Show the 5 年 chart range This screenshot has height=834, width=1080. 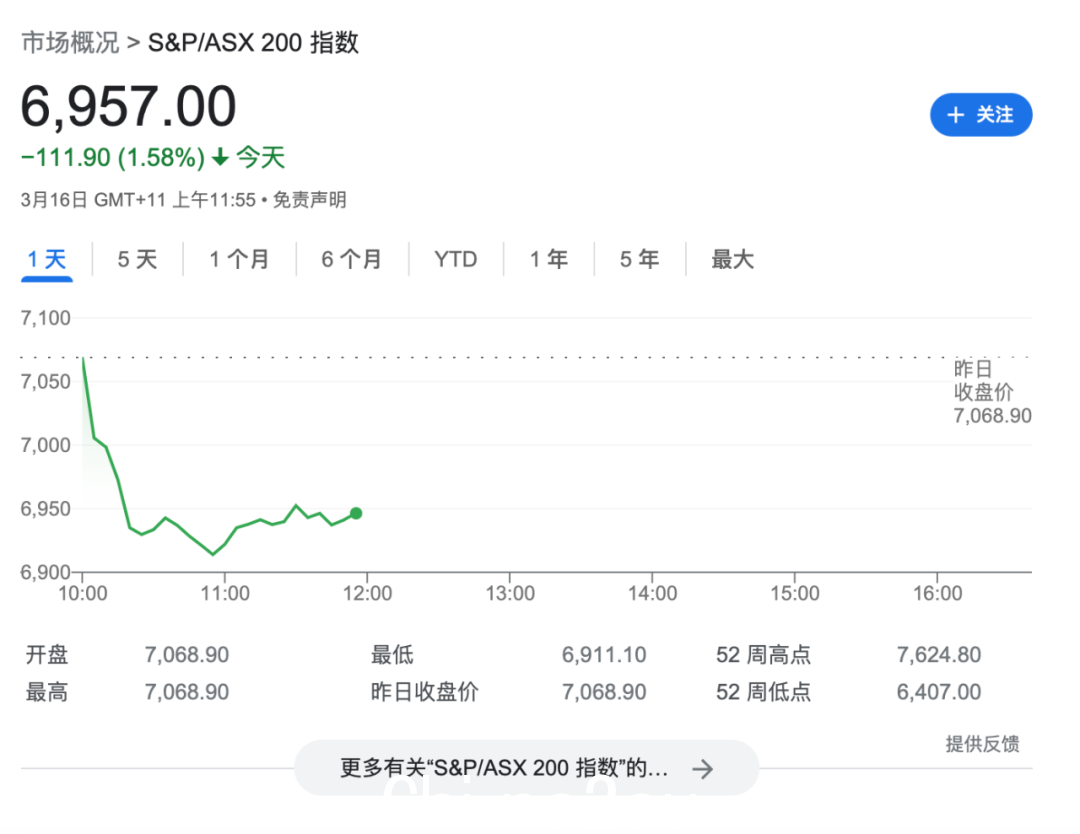pyautogui.click(x=639, y=260)
